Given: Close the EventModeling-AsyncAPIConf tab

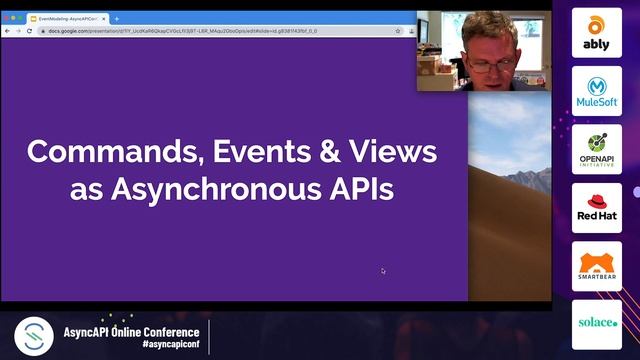Looking at the screenshot, I should click(x=104, y=19).
